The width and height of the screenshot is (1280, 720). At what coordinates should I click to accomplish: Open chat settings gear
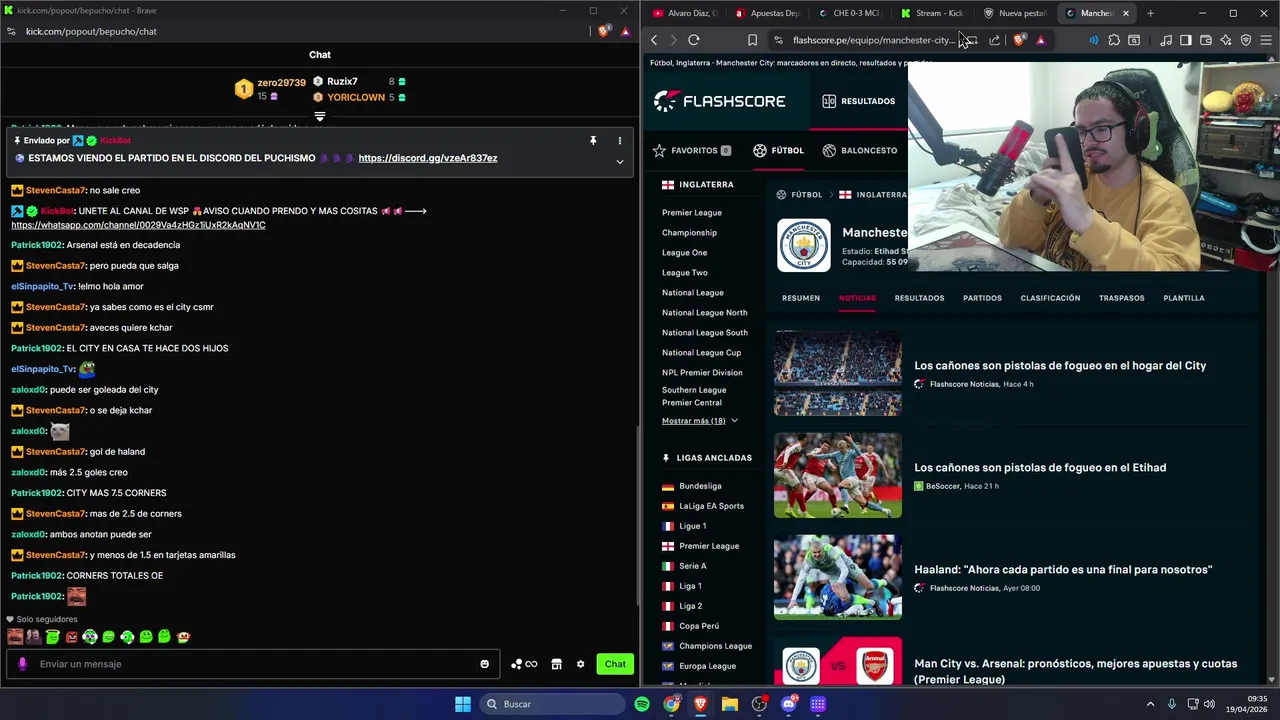[580, 664]
